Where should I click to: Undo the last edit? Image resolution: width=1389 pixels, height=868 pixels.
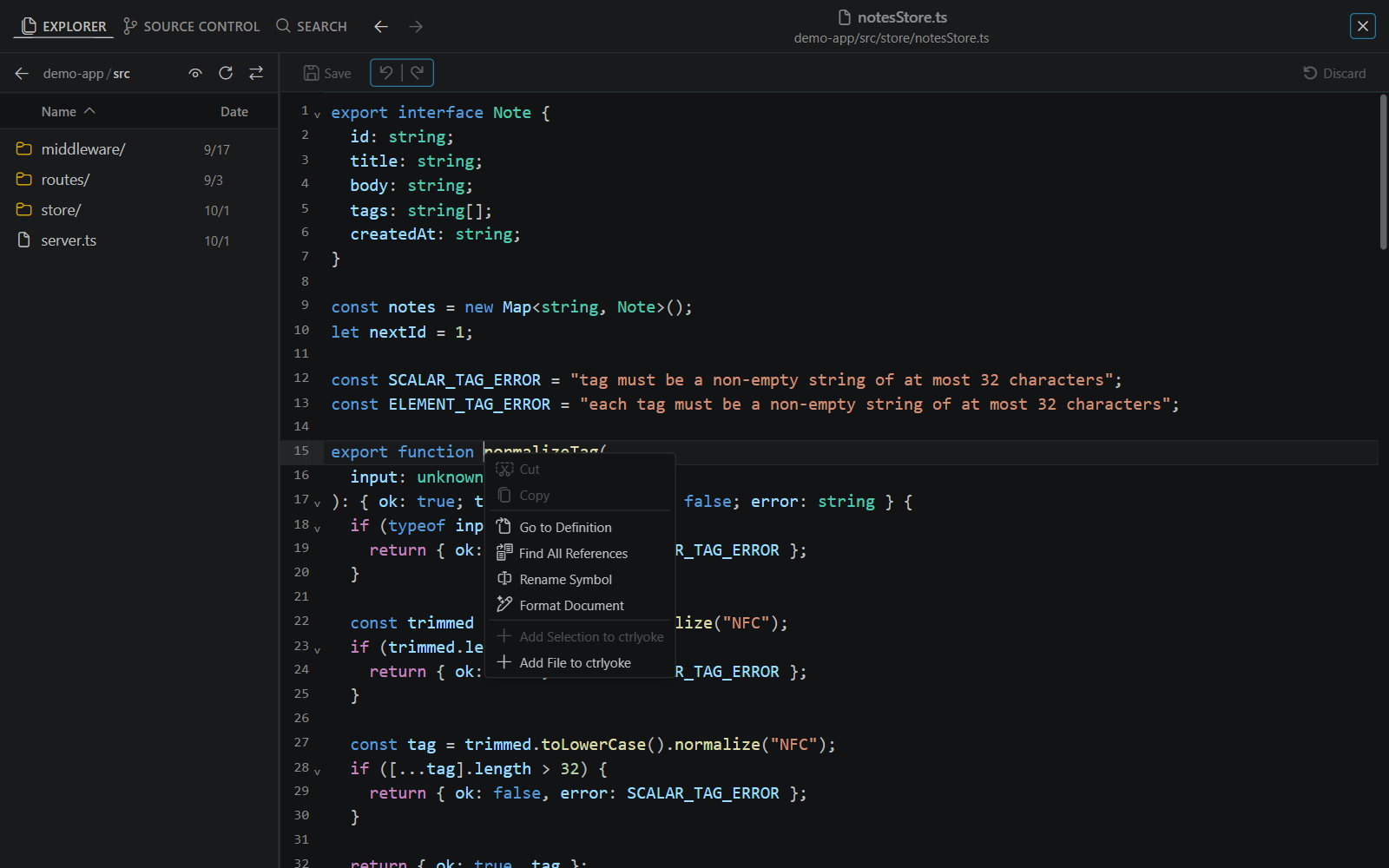point(386,73)
